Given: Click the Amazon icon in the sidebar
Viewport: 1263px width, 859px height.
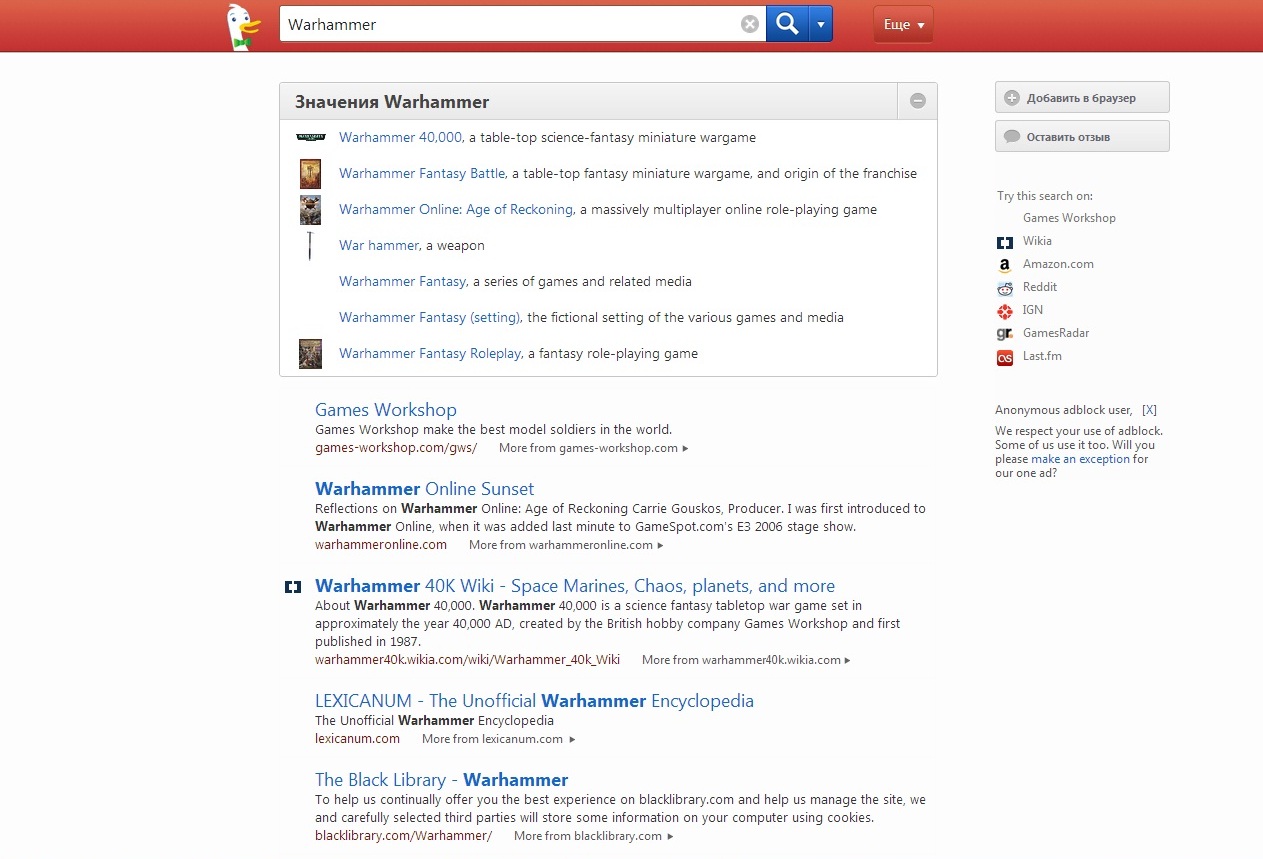Looking at the screenshot, I should point(1005,265).
